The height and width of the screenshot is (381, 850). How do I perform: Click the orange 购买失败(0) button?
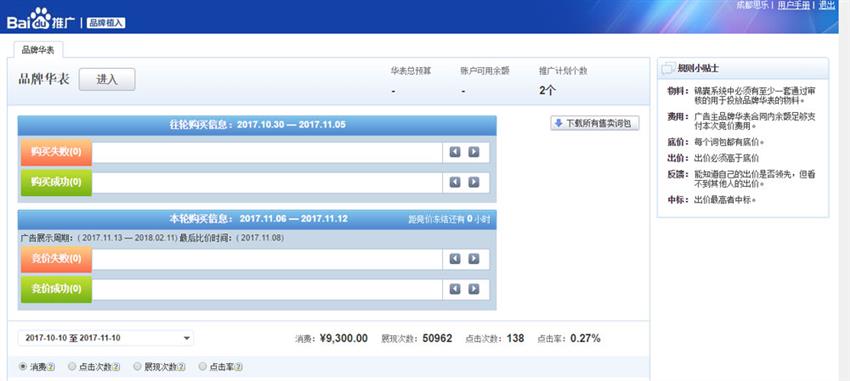(x=56, y=152)
